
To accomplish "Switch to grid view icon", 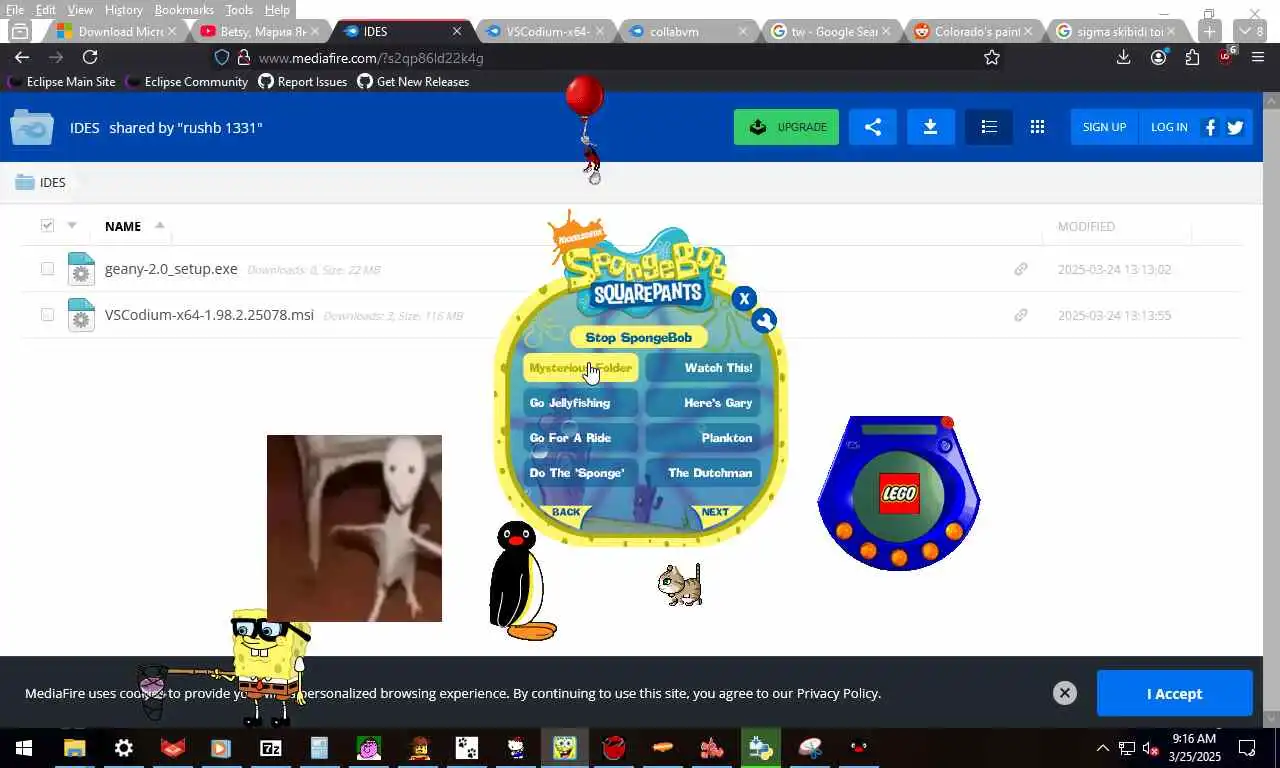I will [1037, 127].
